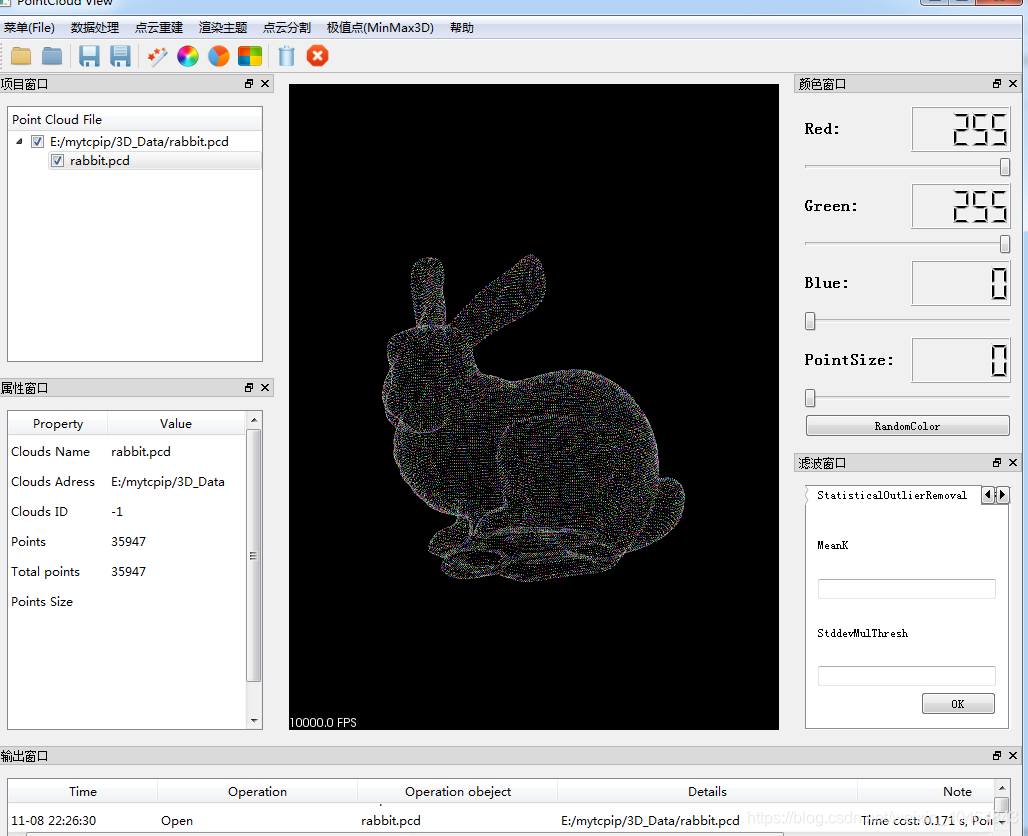The image size is (1028, 836).
Task: Click the Red slider handle
Action: (x=1004, y=167)
